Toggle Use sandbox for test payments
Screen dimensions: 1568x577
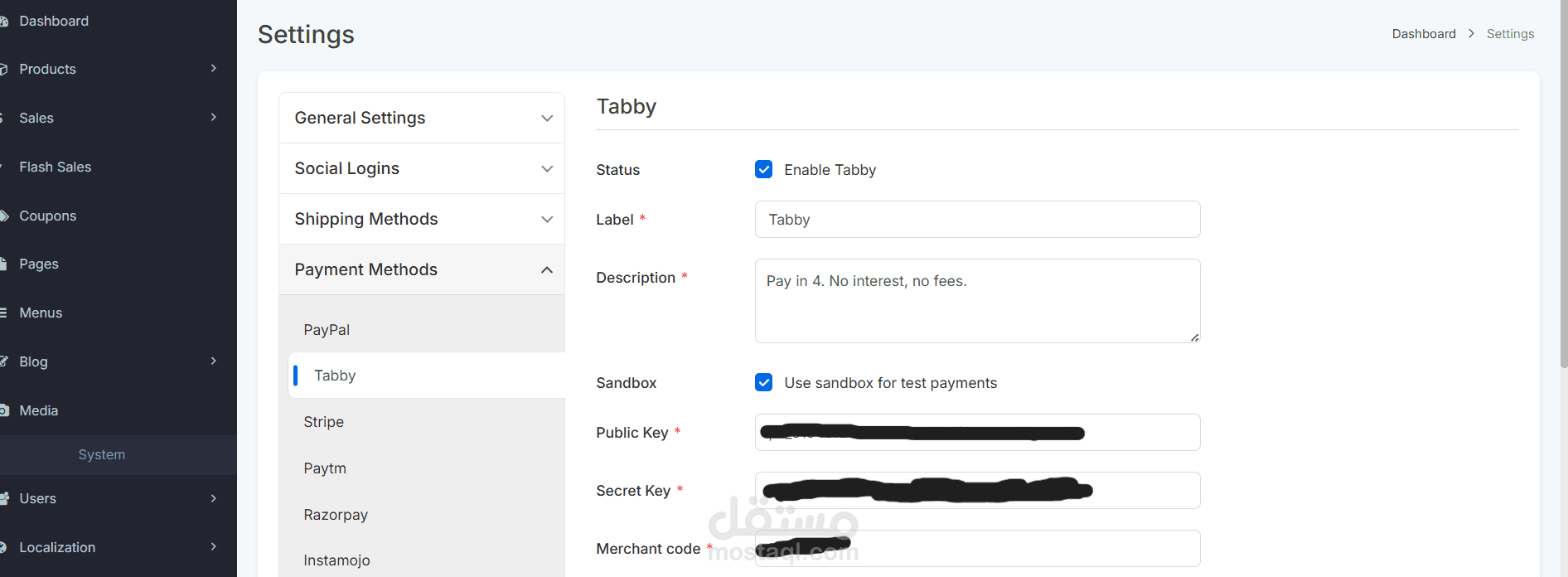(764, 382)
